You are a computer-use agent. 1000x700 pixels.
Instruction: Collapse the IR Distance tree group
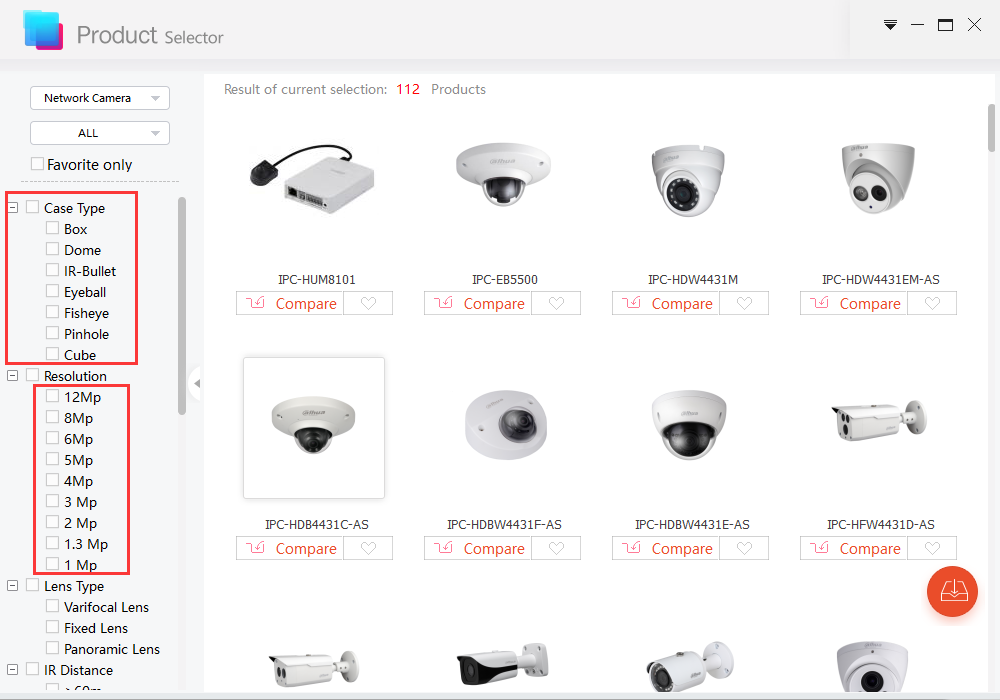[x=12, y=669]
